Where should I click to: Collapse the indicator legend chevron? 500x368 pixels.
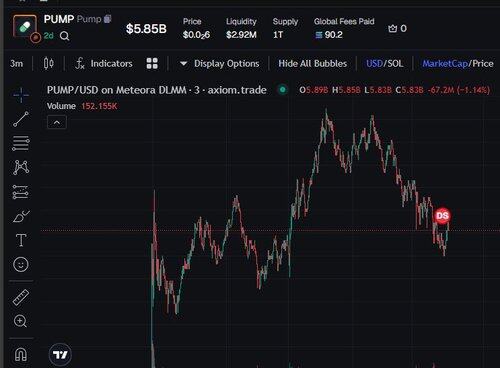pos(57,122)
